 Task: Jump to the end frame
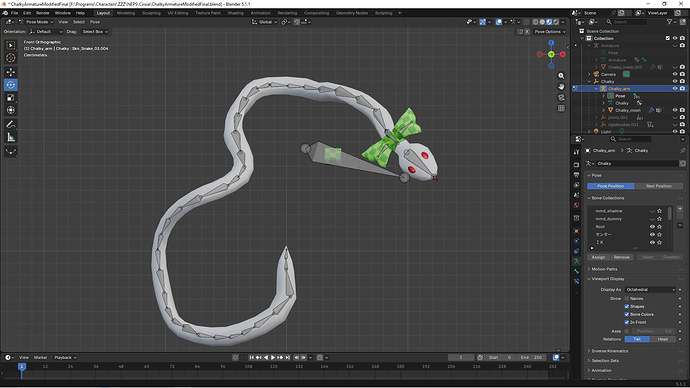(287, 358)
